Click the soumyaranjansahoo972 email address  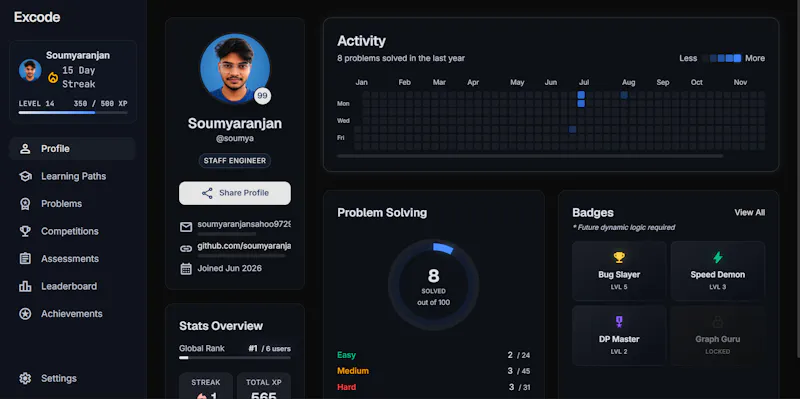[244, 224]
